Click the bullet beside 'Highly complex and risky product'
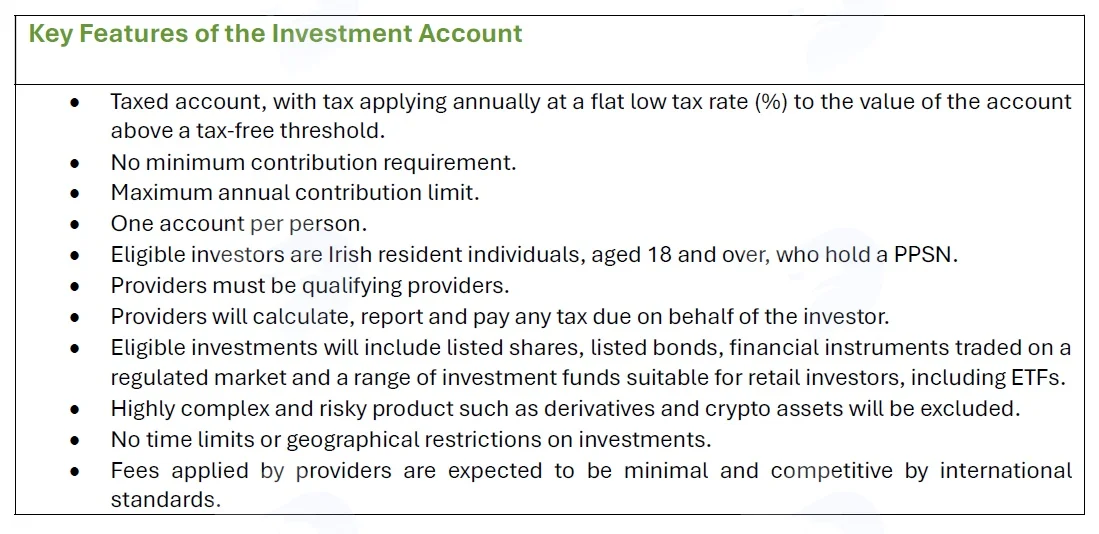This screenshot has width=1099, height=534. tap(75, 410)
